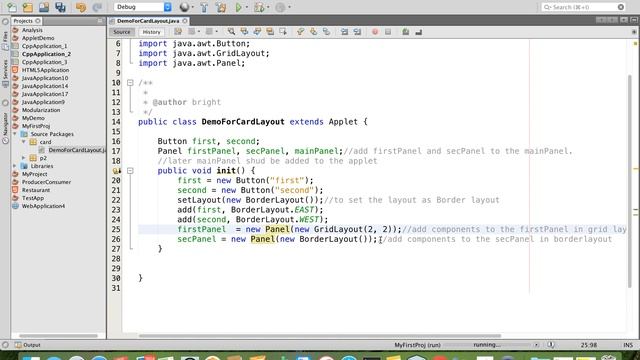Click the Stop Macro Recording icon
This screenshot has height=360, width=640.
(x=388, y=31)
